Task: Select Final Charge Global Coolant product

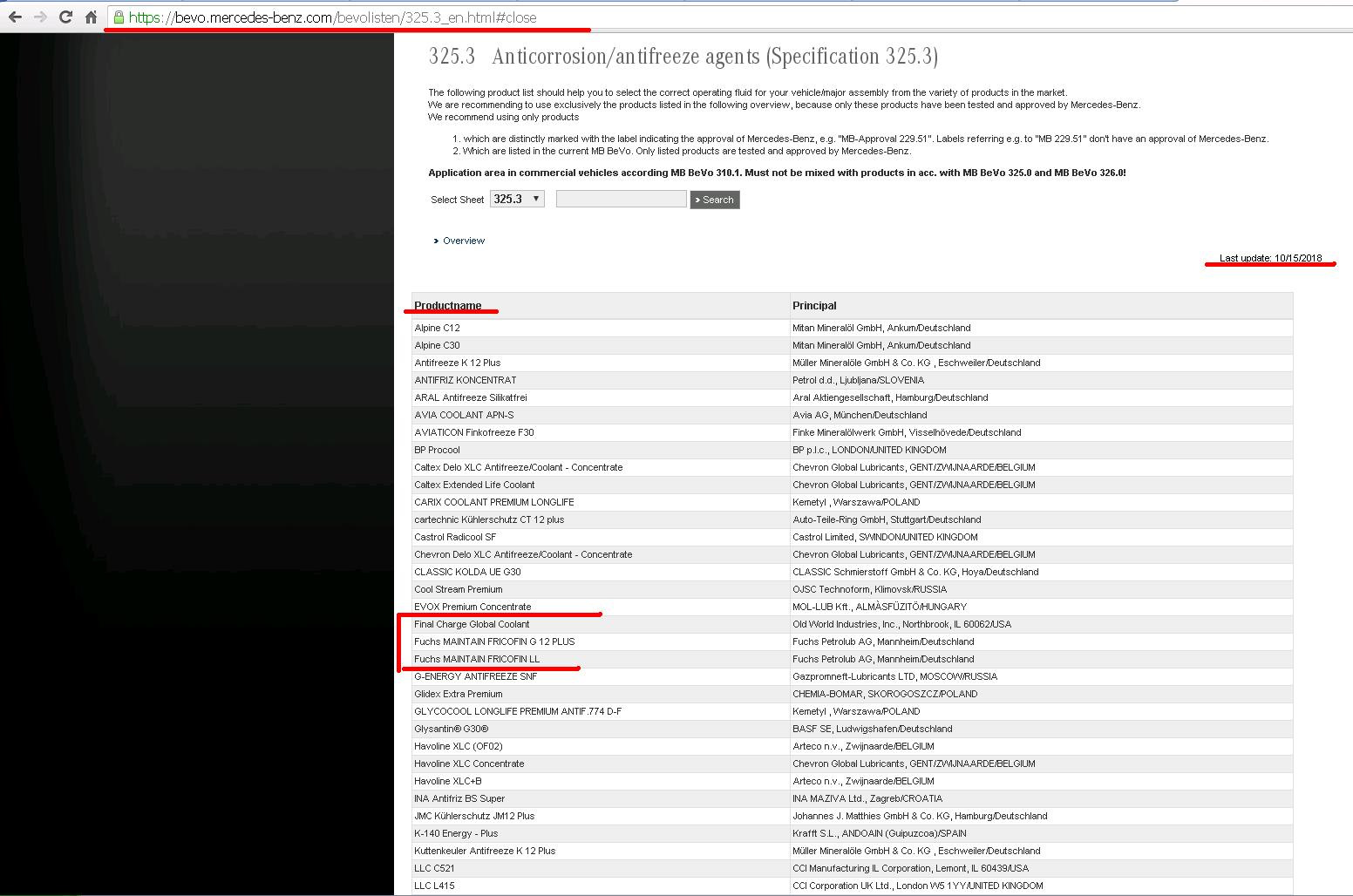Action: [x=472, y=624]
